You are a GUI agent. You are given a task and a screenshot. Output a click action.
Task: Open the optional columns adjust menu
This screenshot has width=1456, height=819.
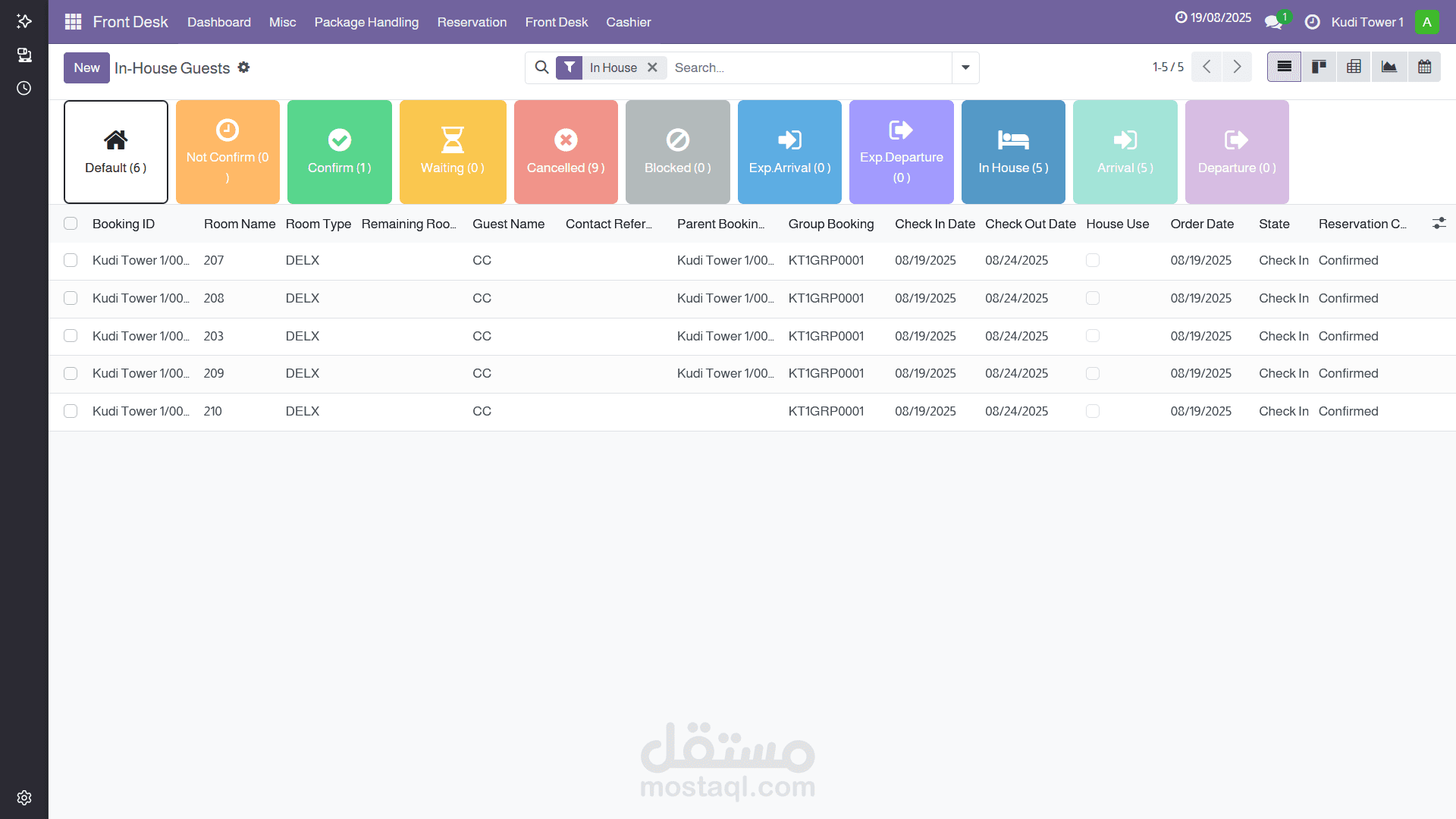(1439, 224)
